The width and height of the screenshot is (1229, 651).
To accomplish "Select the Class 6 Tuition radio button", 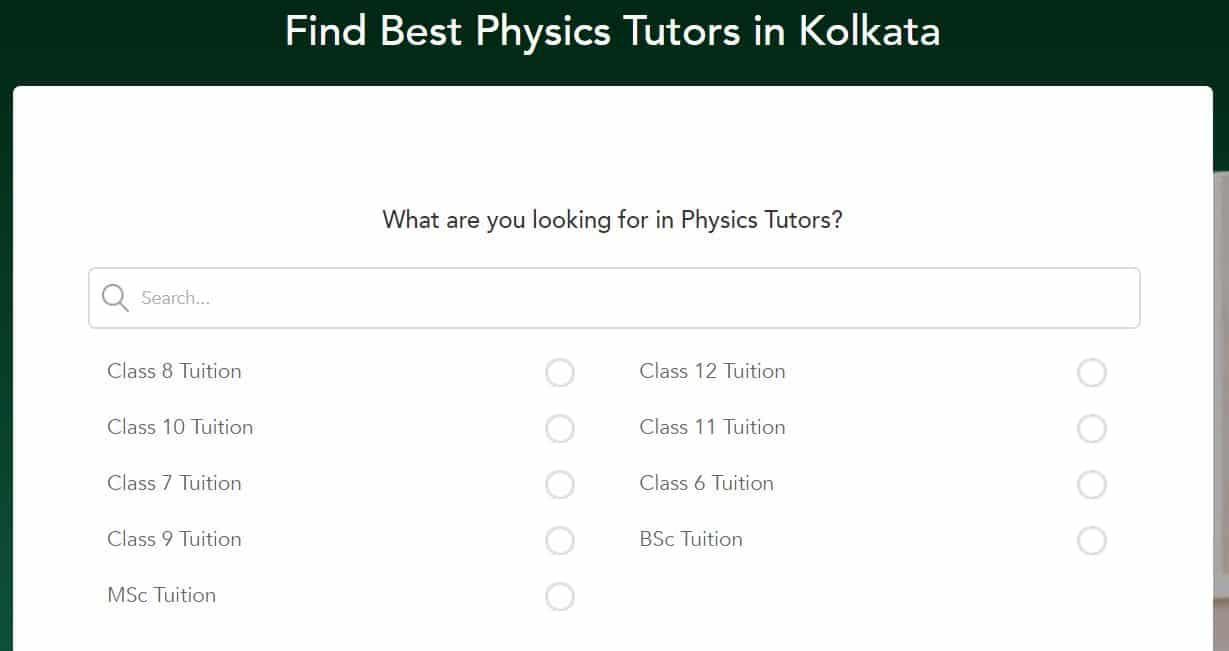I will click(x=1092, y=484).
